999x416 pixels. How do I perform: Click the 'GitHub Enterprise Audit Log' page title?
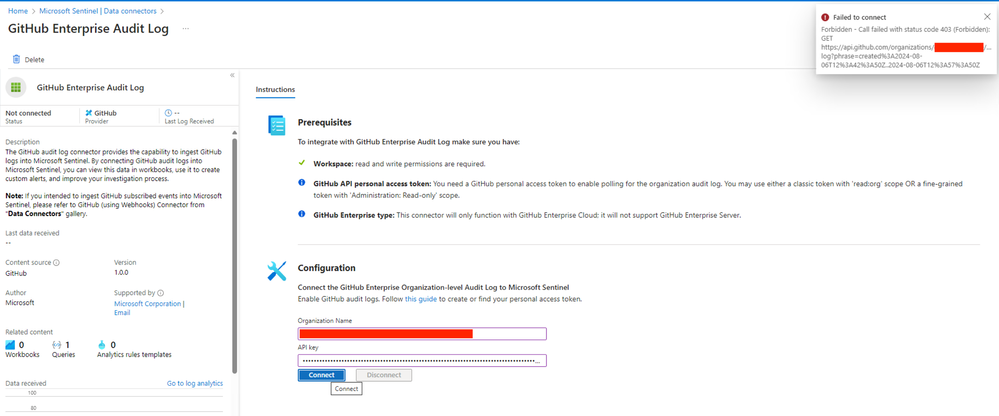click(89, 29)
